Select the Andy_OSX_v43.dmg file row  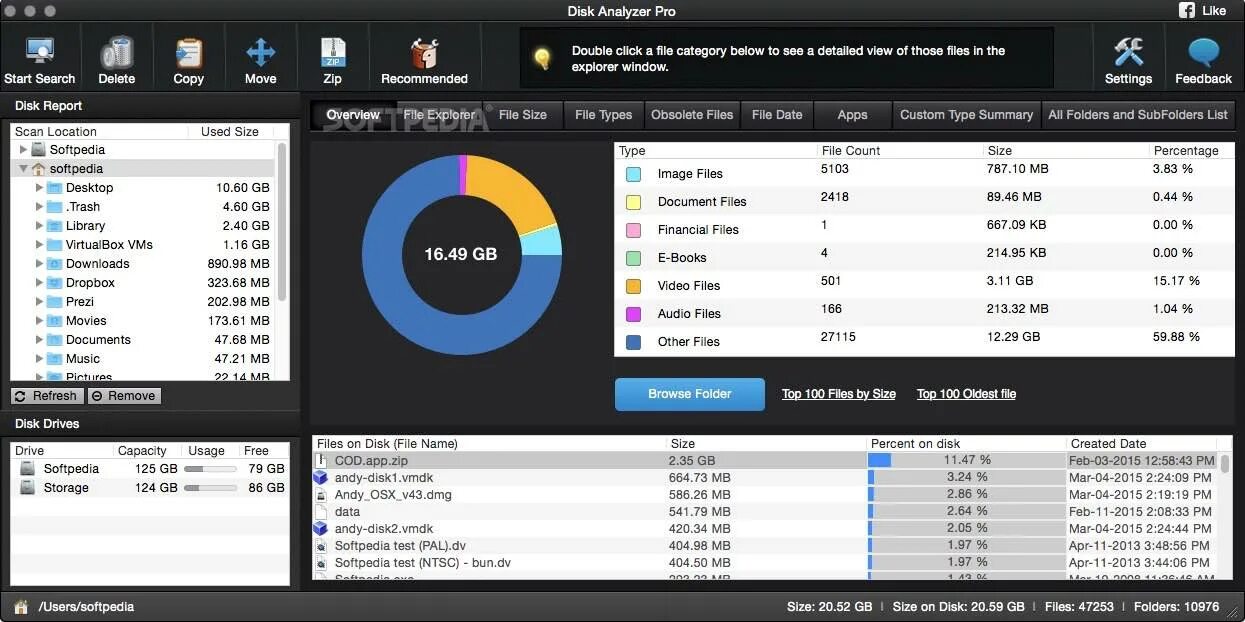tap(765, 495)
